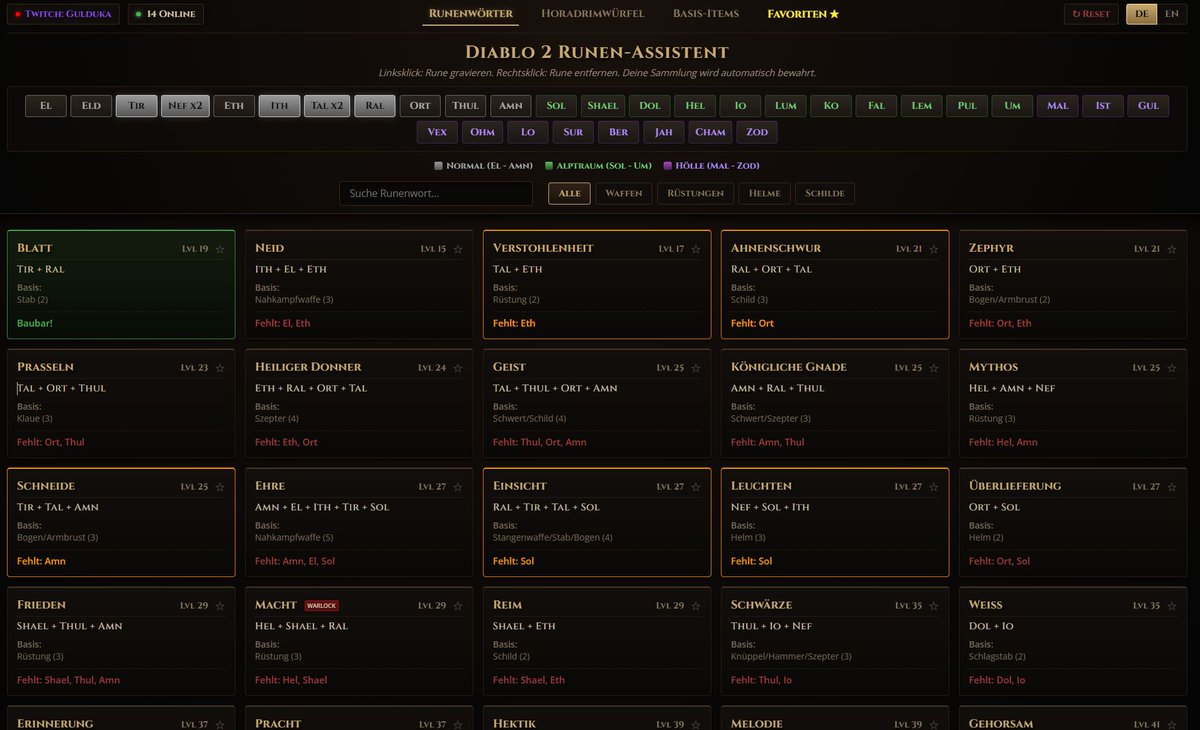Star the Heiliger Donner runeword
The width and height of the screenshot is (1200, 730).
(457, 367)
